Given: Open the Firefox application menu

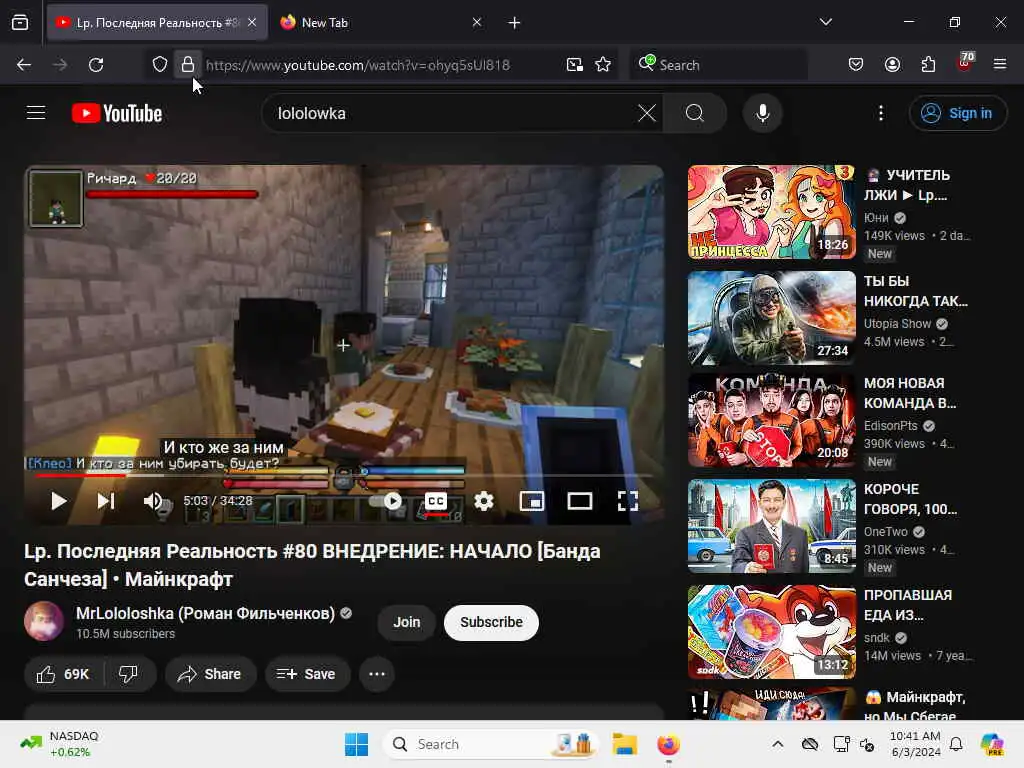Looking at the screenshot, I should coord(1000,64).
